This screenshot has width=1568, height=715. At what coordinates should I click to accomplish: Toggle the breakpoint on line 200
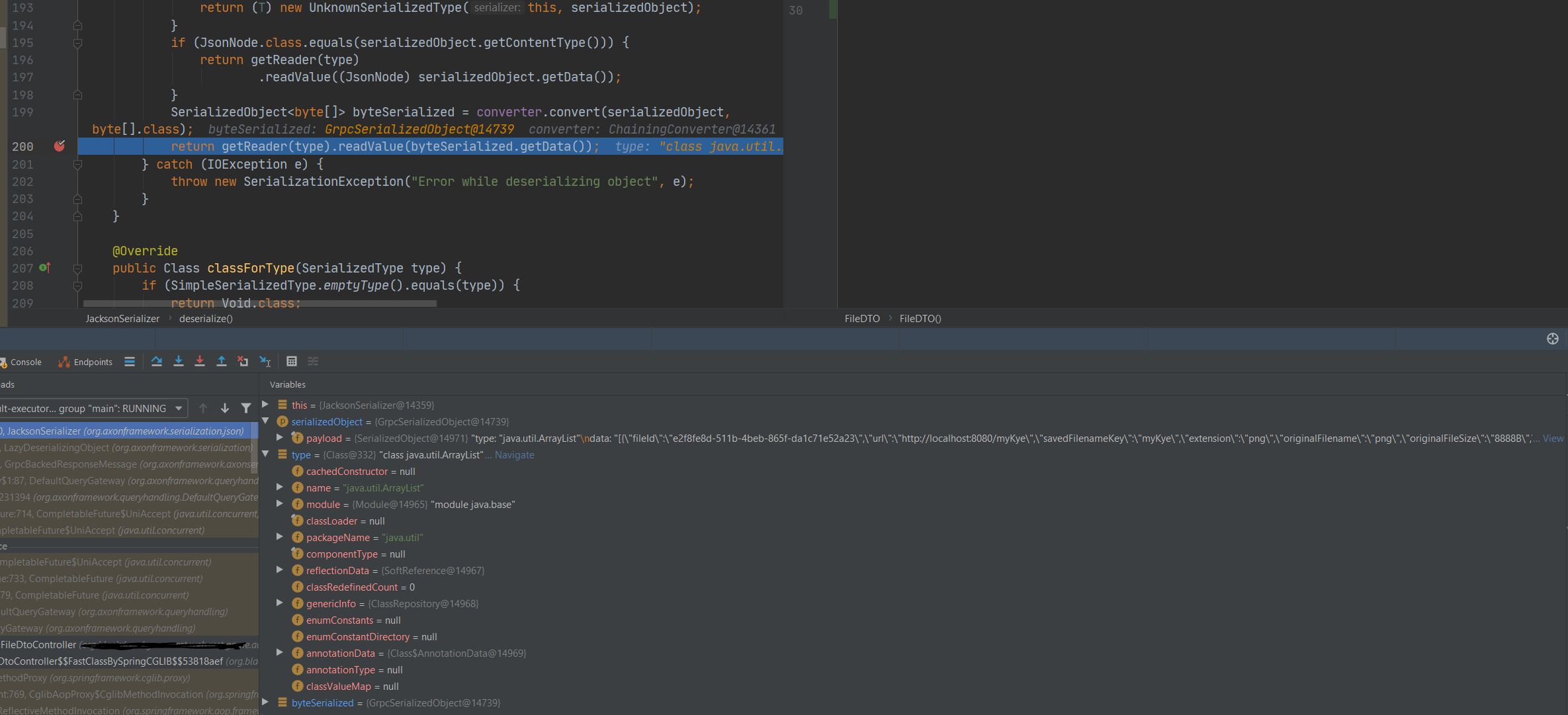coord(60,146)
